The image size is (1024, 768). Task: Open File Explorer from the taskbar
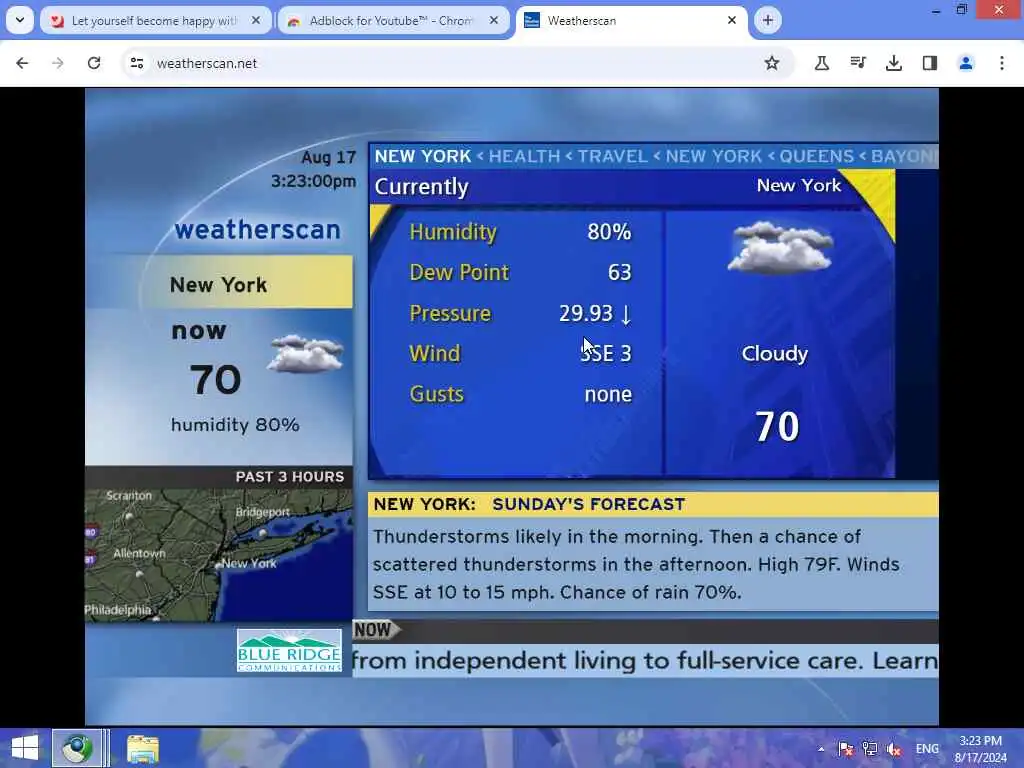(x=142, y=748)
